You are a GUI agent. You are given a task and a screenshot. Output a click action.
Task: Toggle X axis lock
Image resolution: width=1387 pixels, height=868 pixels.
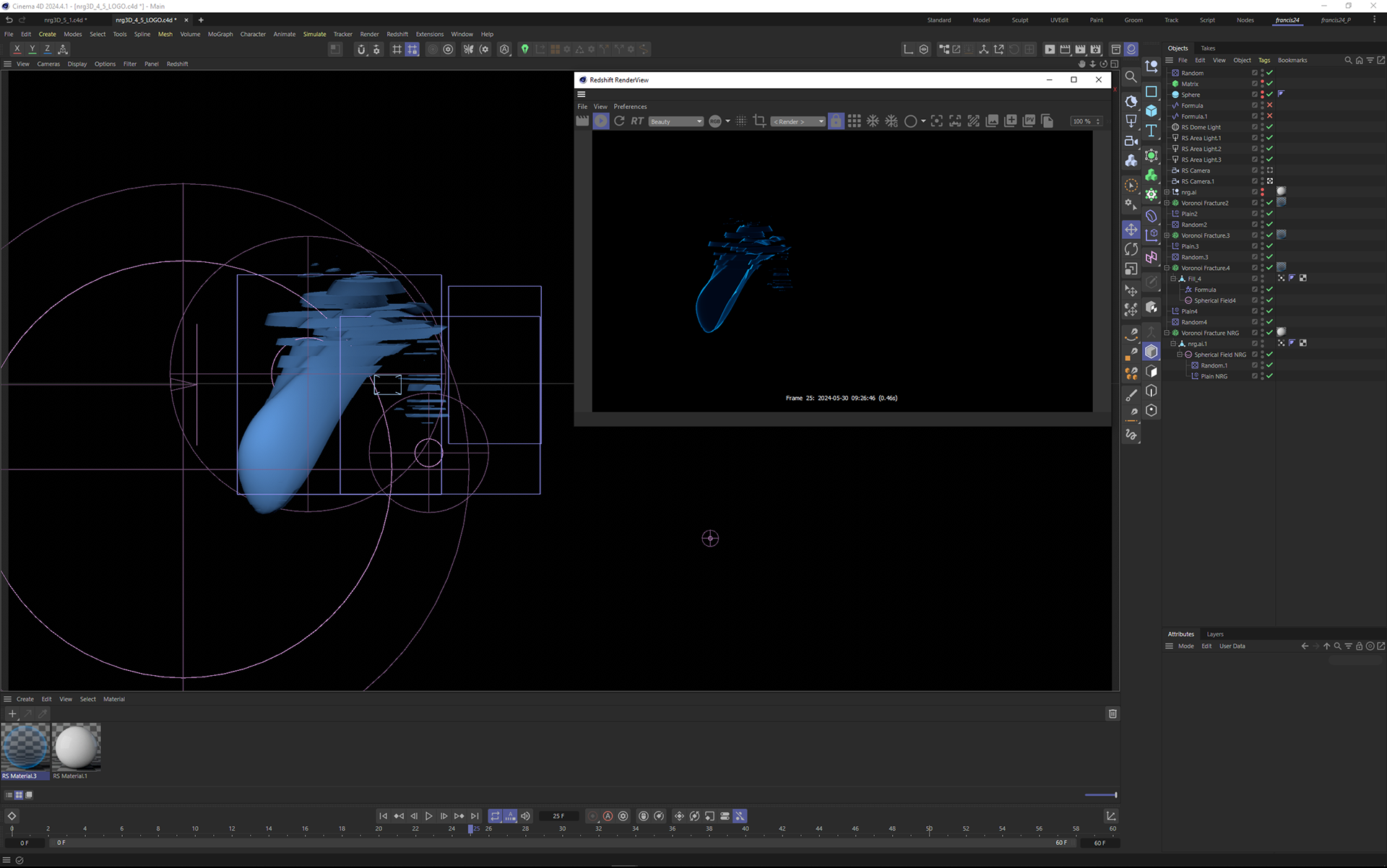(17, 49)
